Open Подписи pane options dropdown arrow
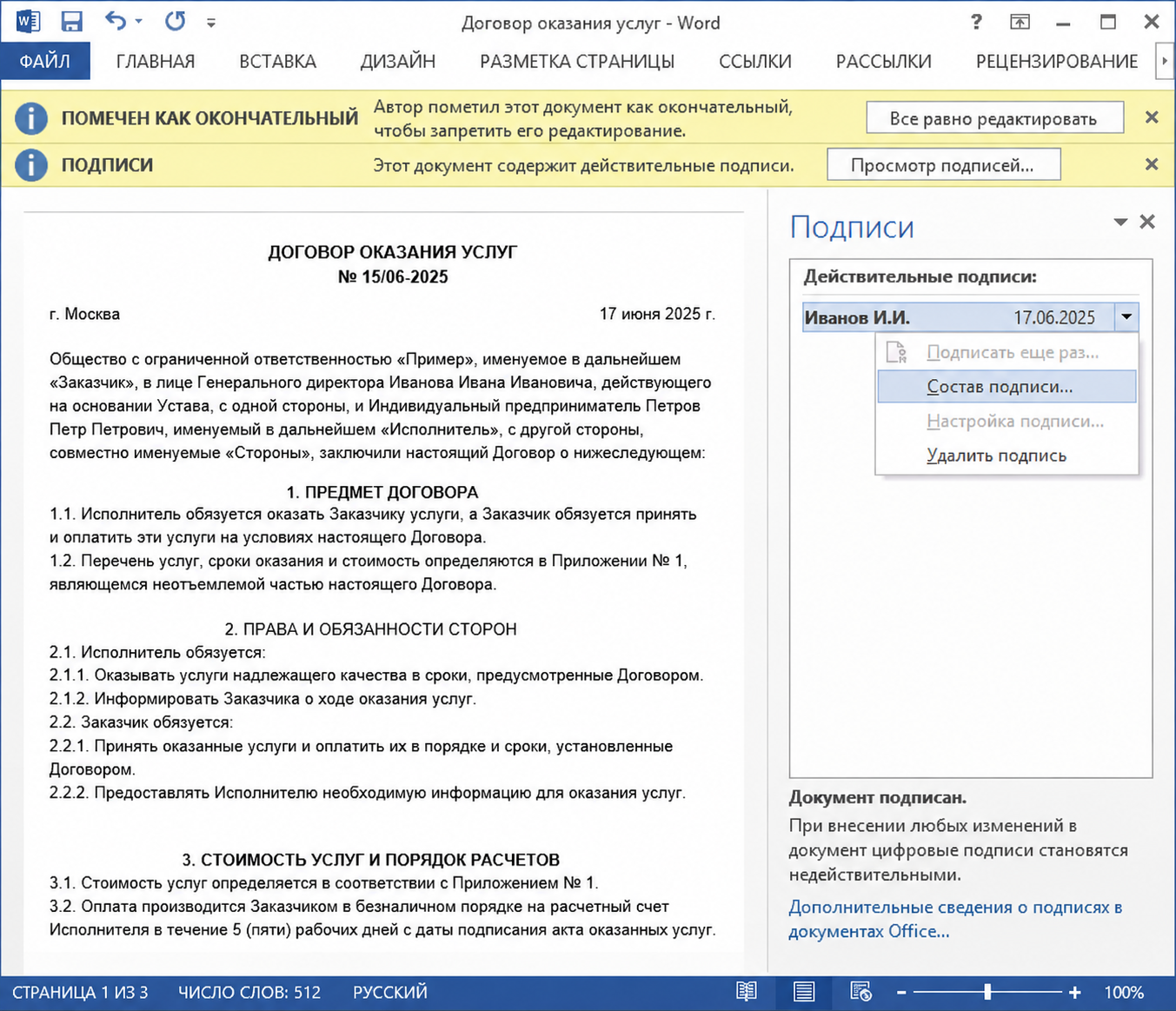 (x=1120, y=223)
